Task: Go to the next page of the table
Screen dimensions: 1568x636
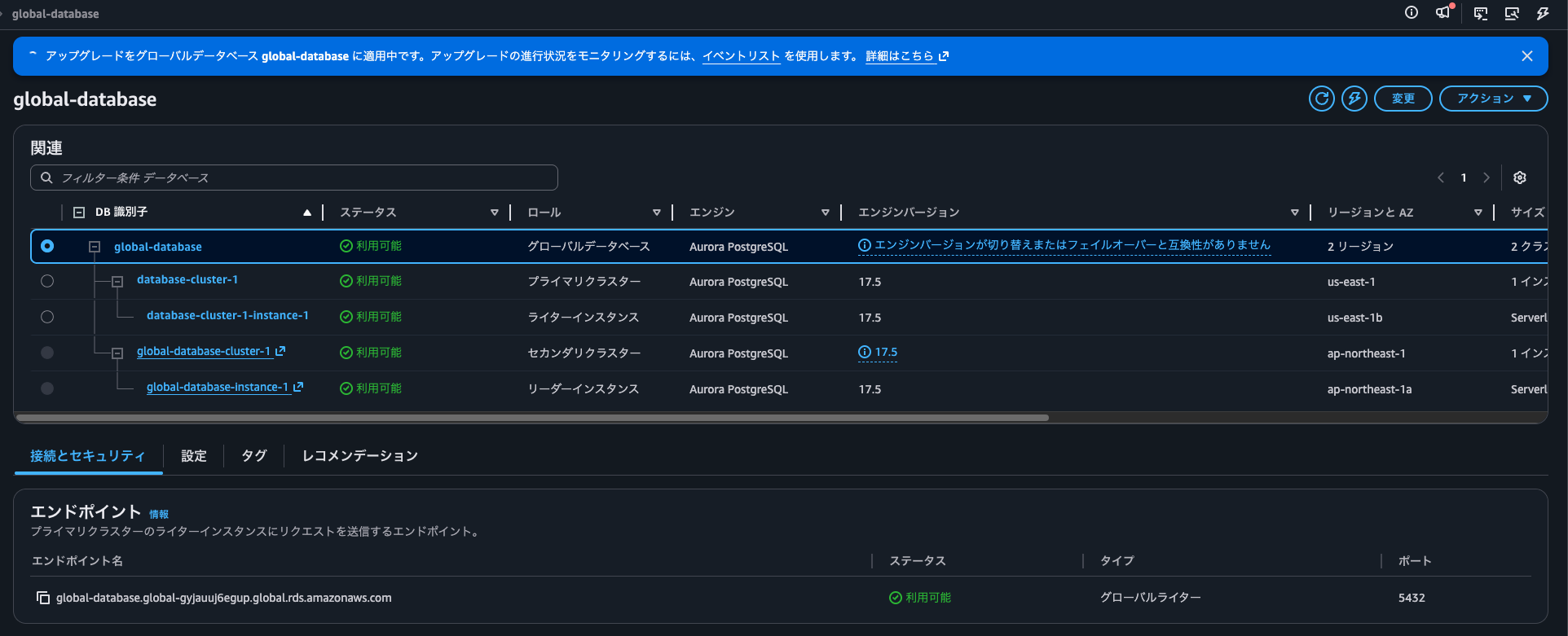Action: tap(1487, 178)
